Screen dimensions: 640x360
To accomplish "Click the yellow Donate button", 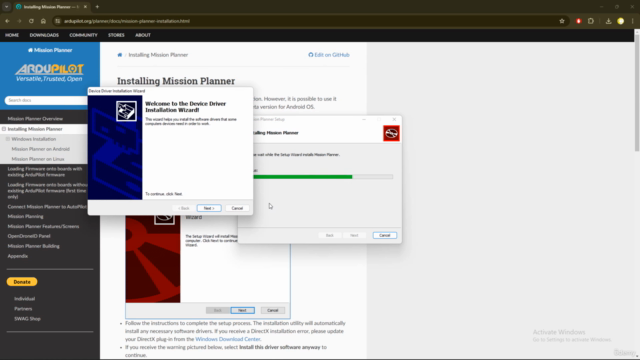I will [22, 282].
